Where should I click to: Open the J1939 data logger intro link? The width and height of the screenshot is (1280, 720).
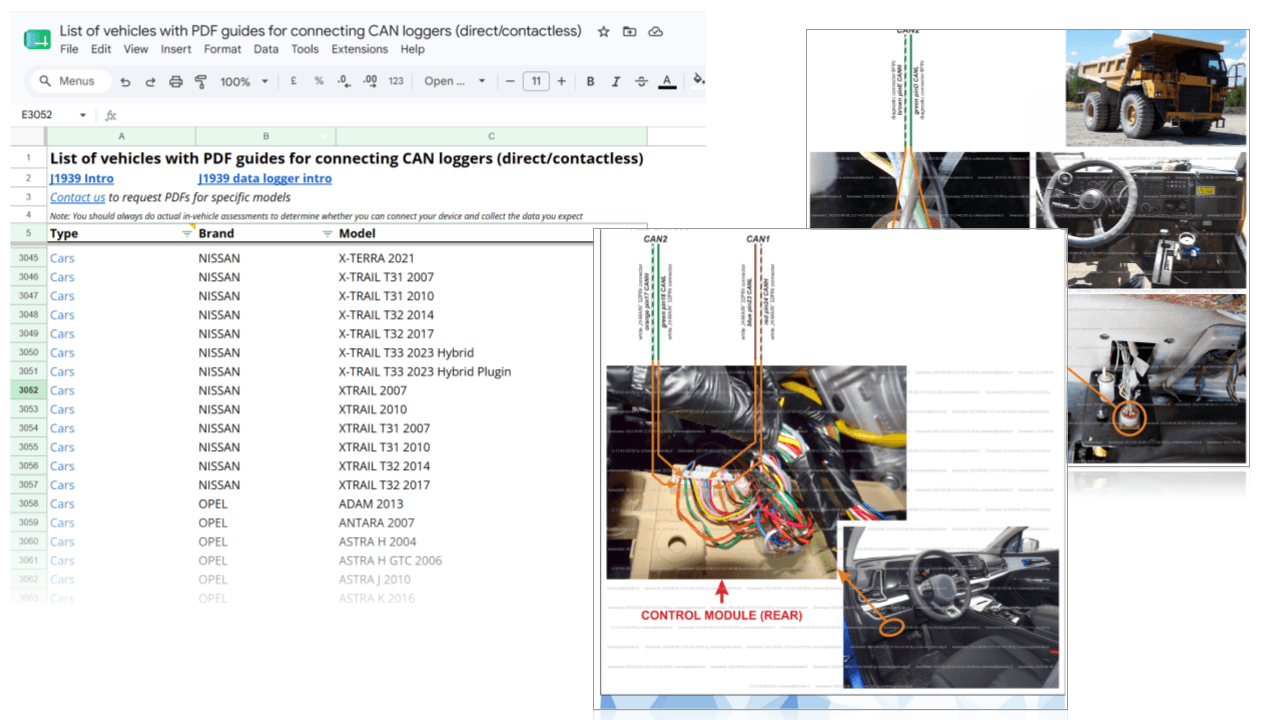tap(265, 178)
